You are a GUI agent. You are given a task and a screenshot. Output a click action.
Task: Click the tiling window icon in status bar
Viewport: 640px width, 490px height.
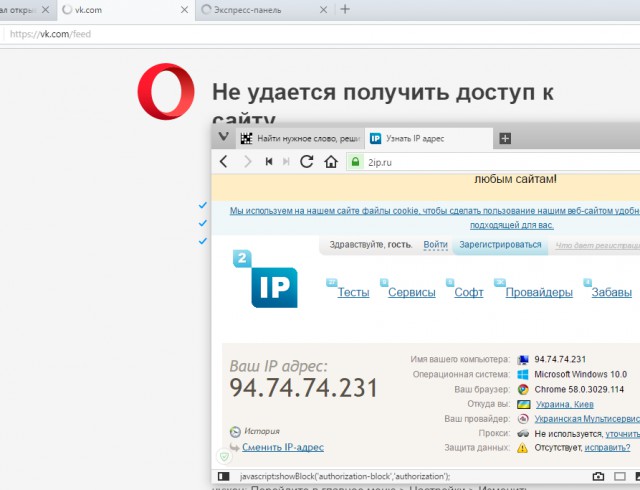coord(620,476)
